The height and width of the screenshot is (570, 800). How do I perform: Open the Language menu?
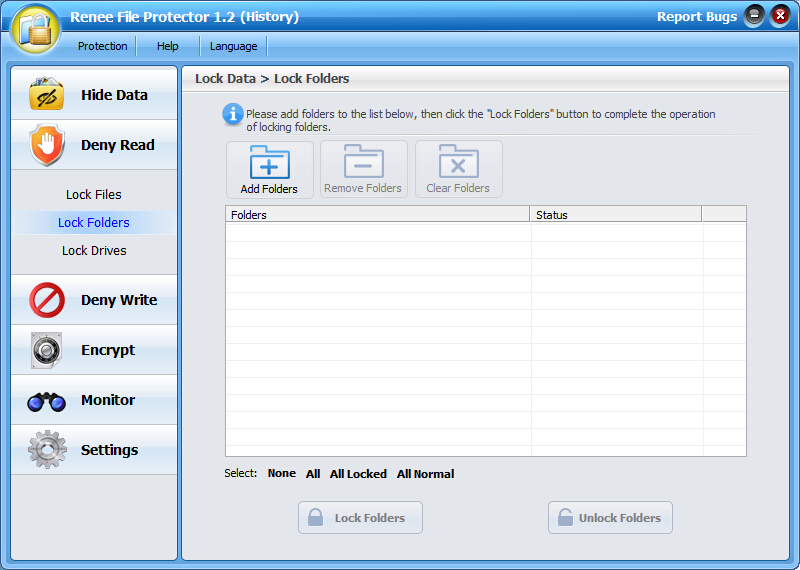233,46
